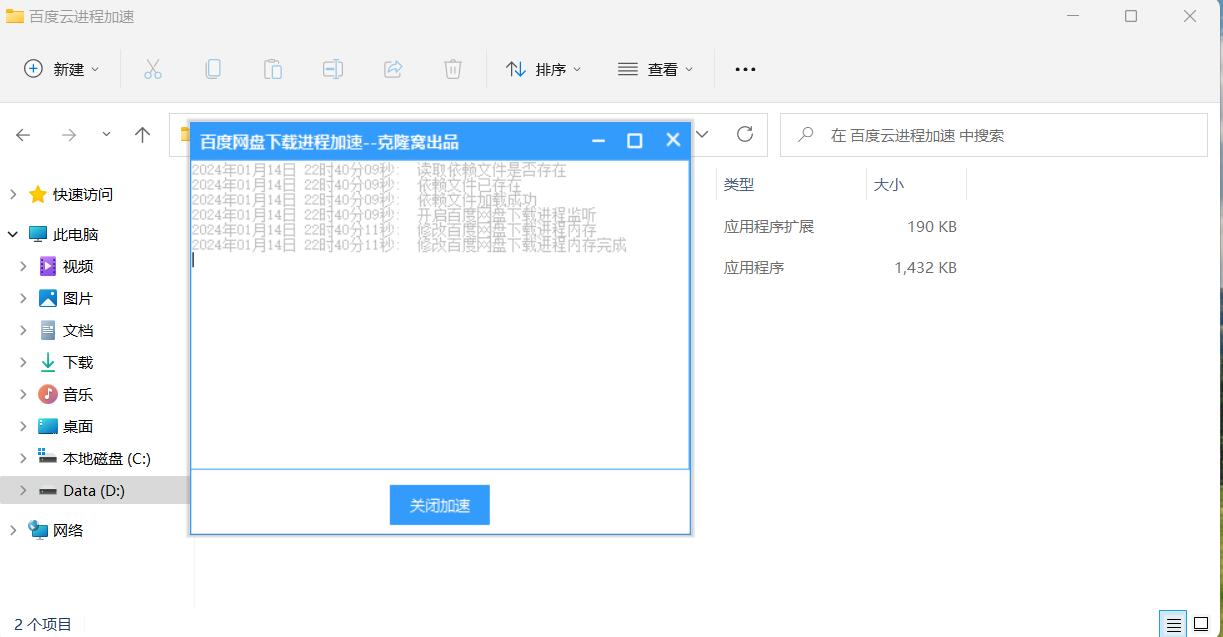Expand the 视频 folder node
1223x637 pixels.
tap(23, 266)
